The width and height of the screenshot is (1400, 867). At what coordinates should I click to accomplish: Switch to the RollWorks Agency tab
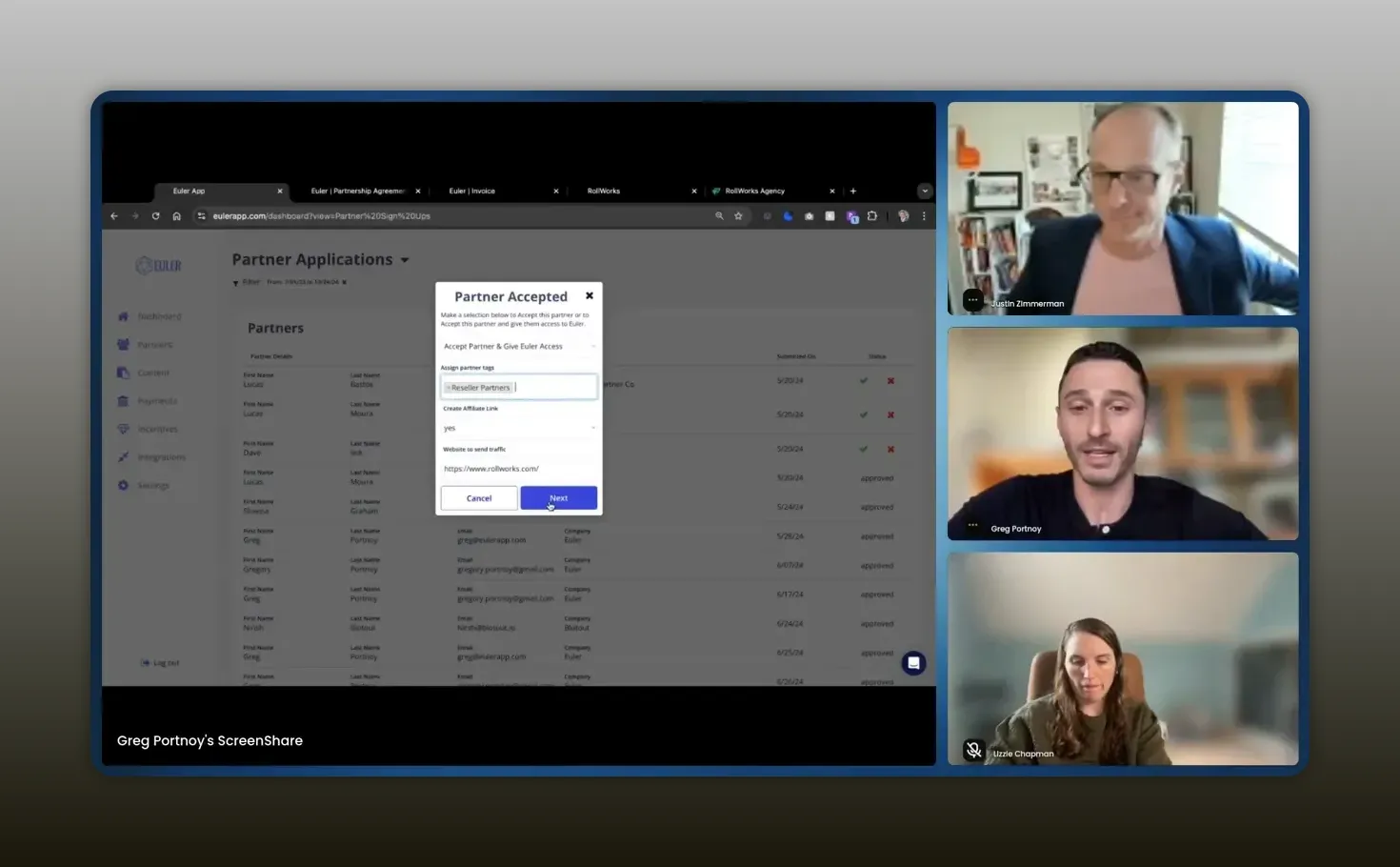click(754, 192)
